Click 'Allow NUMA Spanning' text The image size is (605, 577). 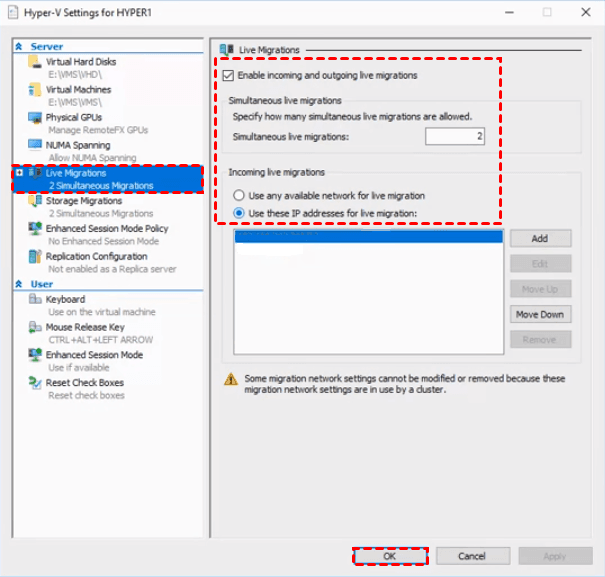[92, 158]
